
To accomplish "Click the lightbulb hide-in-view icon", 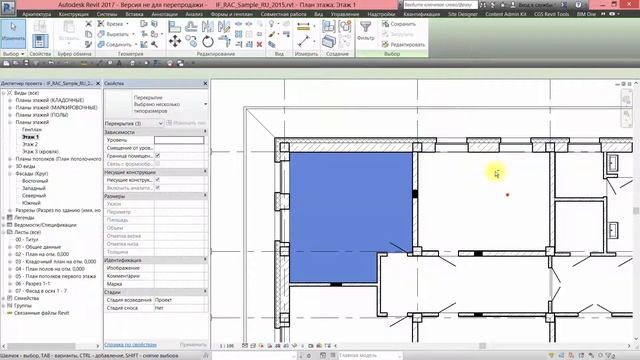I will click(272, 24).
